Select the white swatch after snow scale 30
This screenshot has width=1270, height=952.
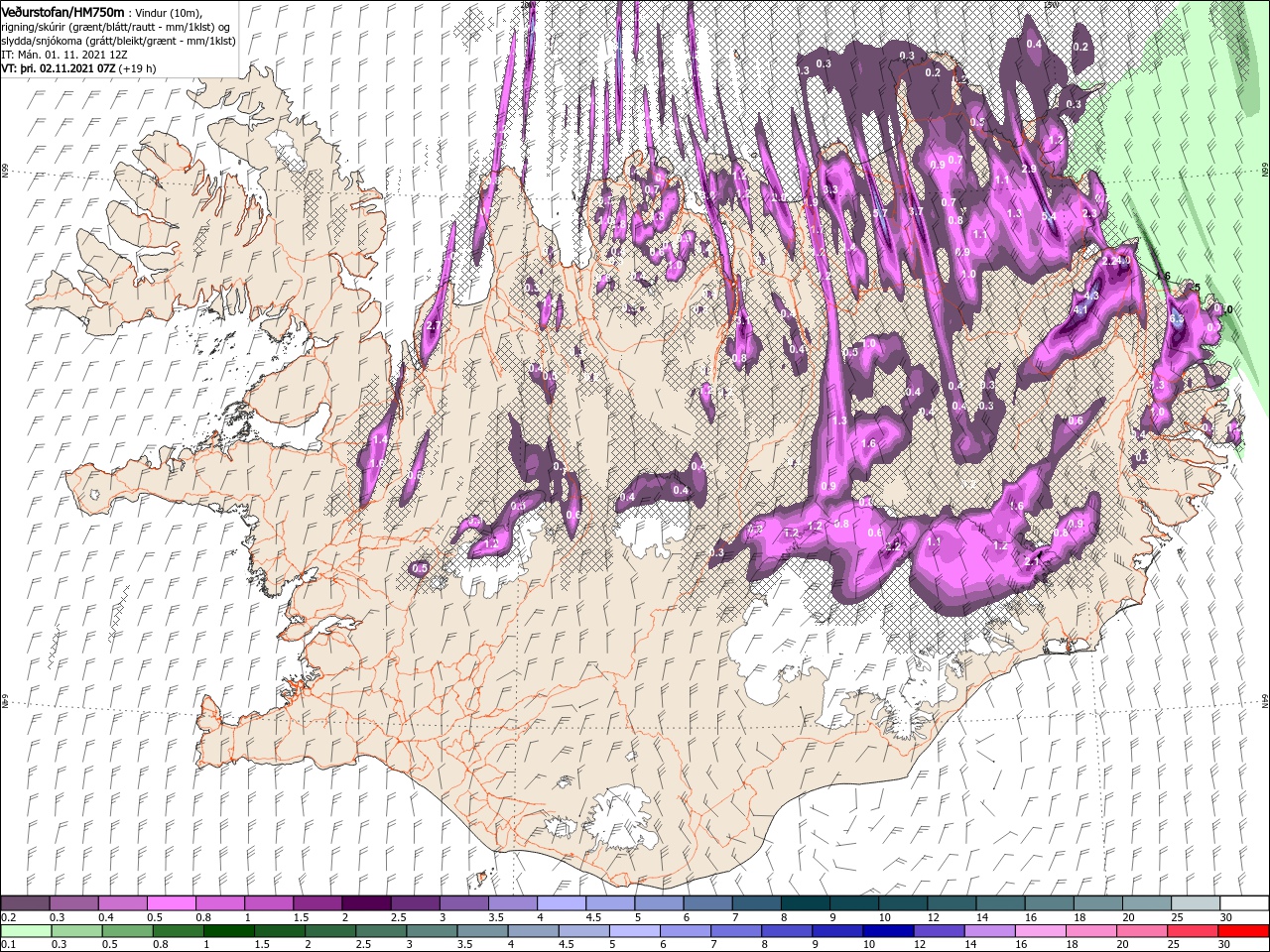coord(1244,902)
